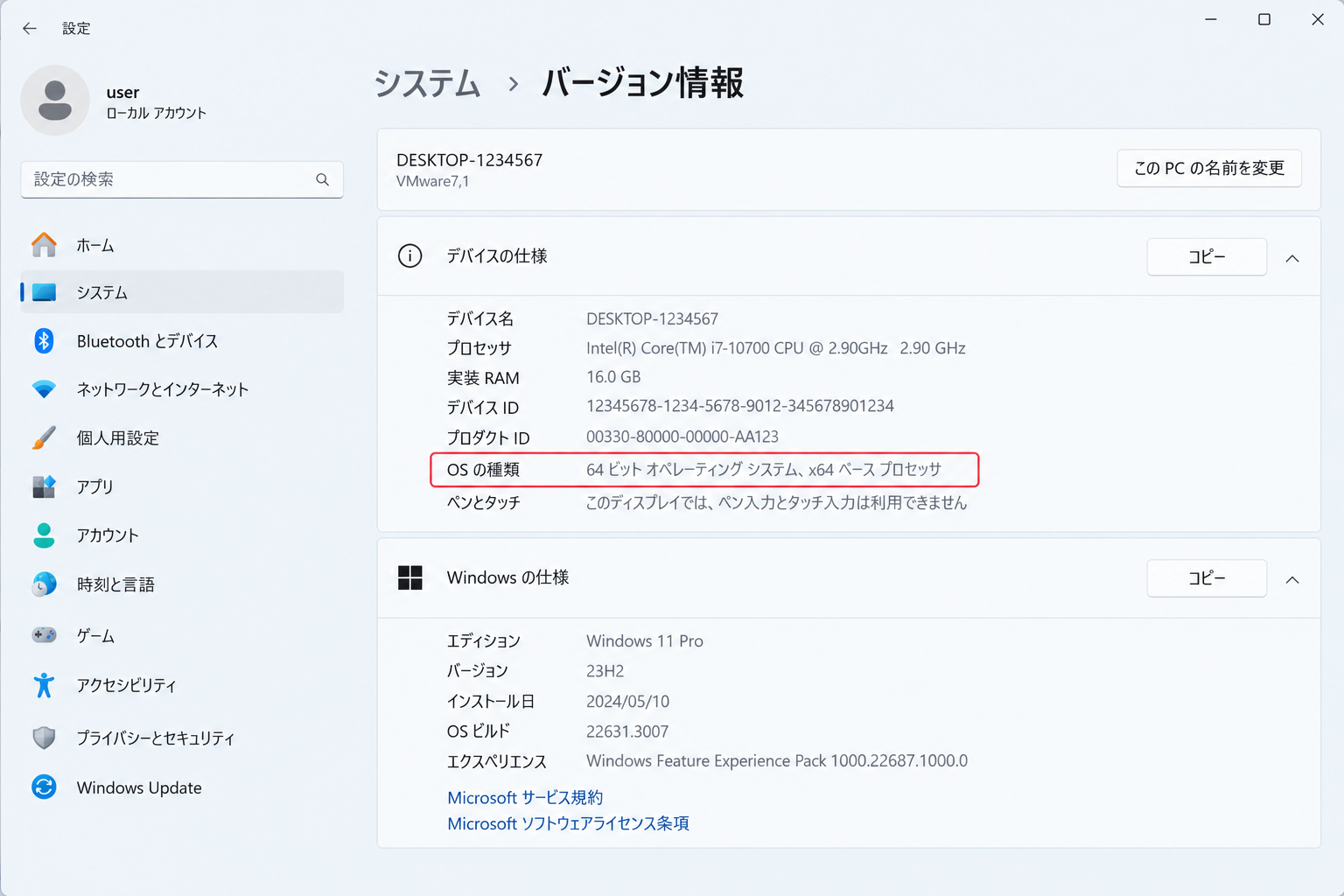
Task: Select the デバイス ID value text
Action: click(740, 406)
